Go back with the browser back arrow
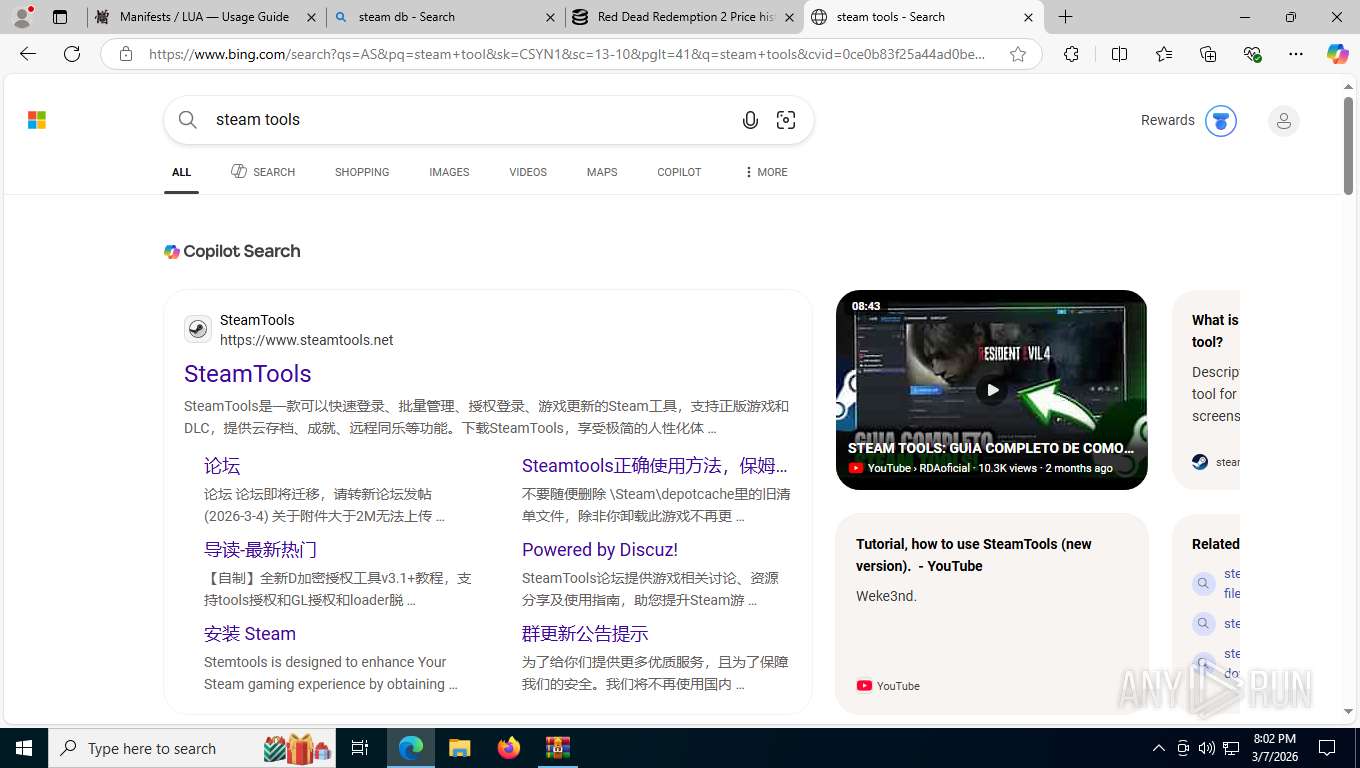 [x=28, y=54]
